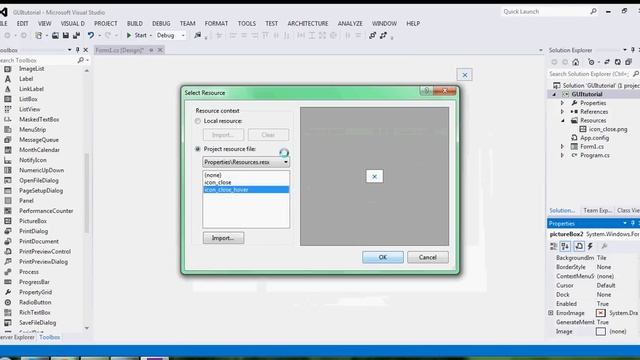Select the NumericUpDown toolbox item
The width and height of the screenshot is (640, 360).
tap(43, 170)
